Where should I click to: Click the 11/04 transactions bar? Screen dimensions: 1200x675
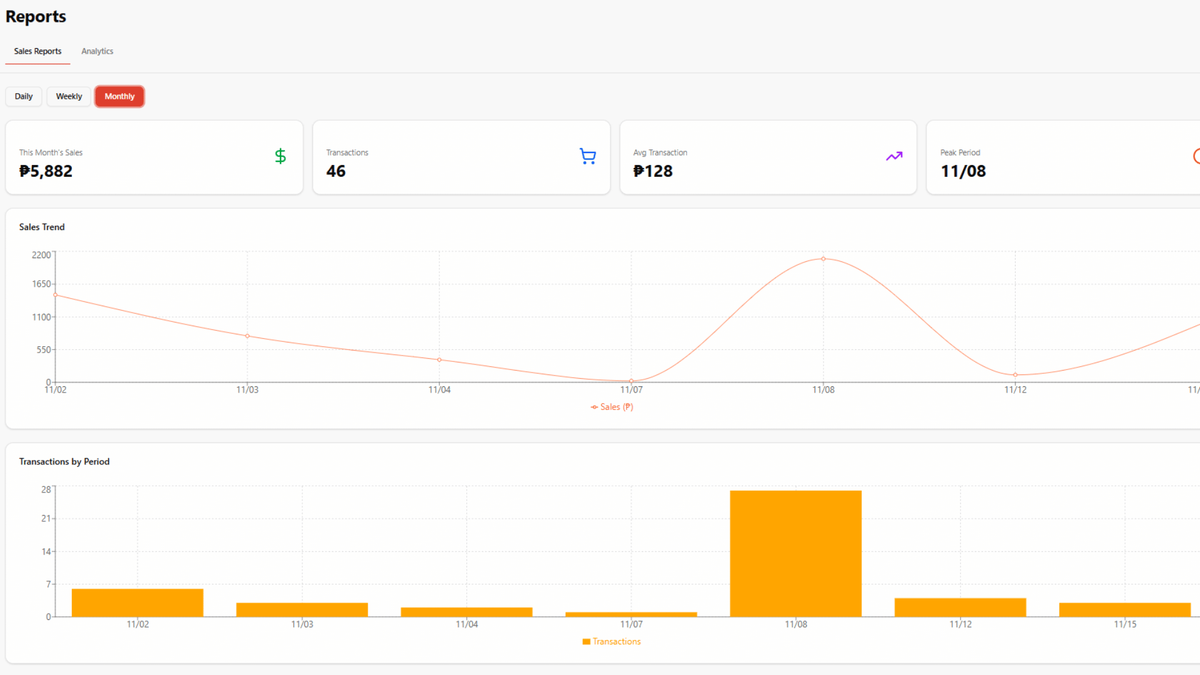pyautogui.click(x=467, y=612)
